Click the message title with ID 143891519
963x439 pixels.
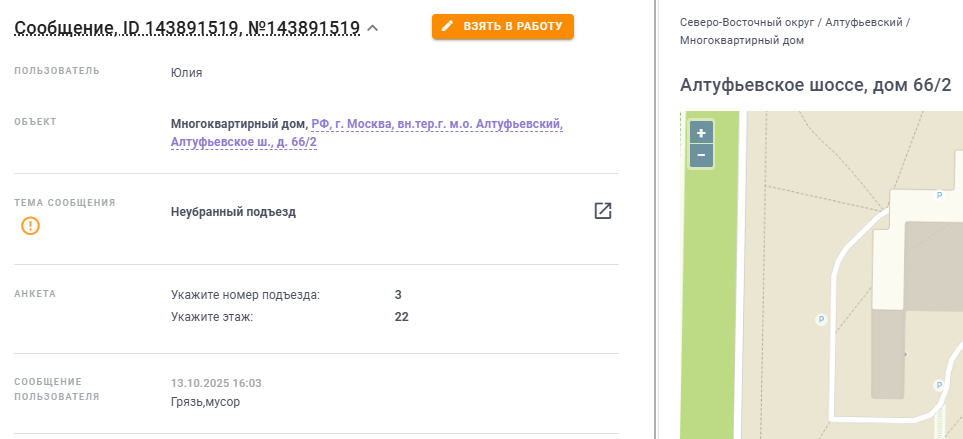(187, 28)
